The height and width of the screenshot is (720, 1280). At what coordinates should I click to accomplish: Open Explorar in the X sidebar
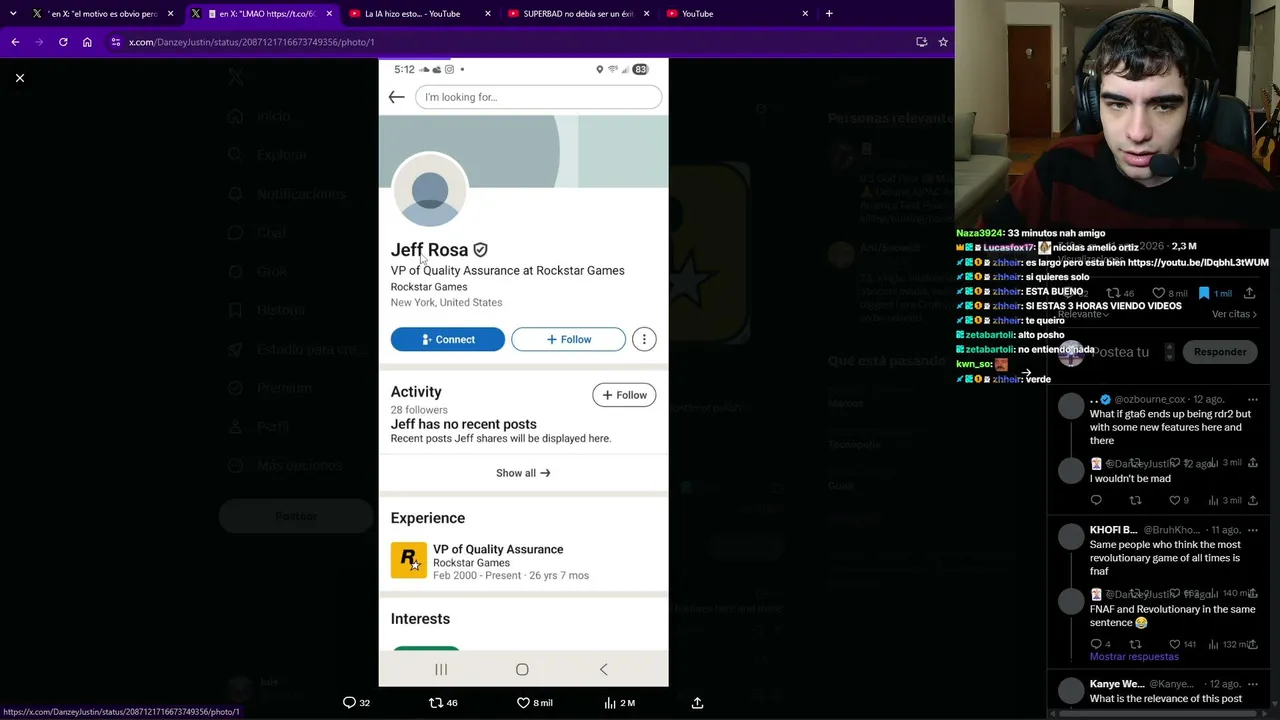pyautogui.click(x=269, y=155)
